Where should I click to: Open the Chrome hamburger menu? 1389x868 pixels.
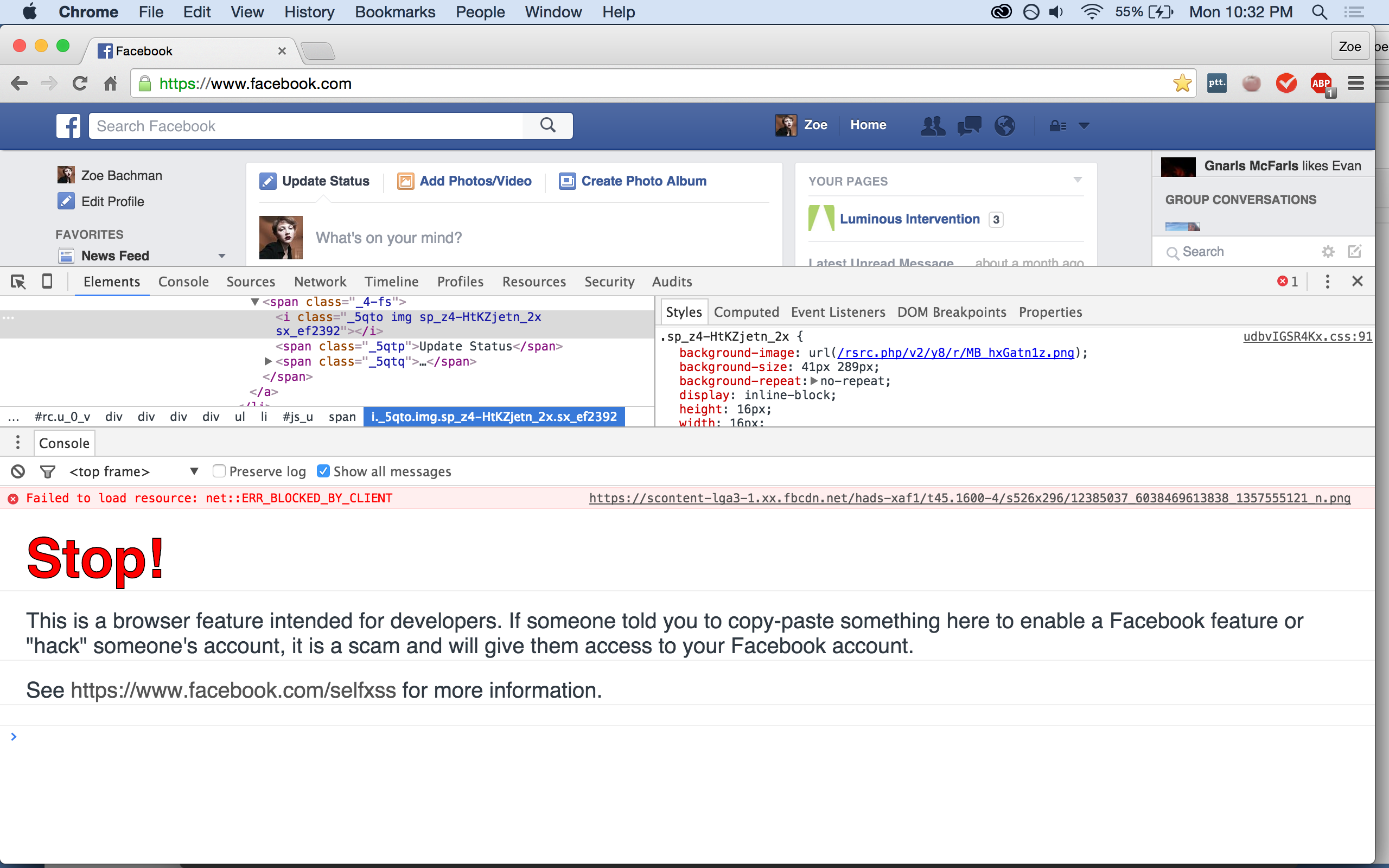coord(1356,84)
